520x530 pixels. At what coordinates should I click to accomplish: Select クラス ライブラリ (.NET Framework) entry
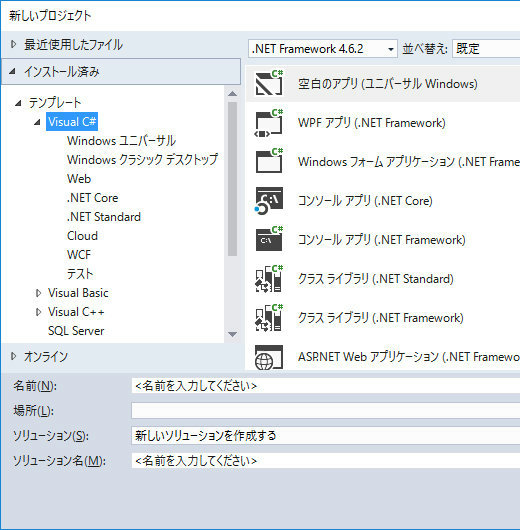point(383,317)
